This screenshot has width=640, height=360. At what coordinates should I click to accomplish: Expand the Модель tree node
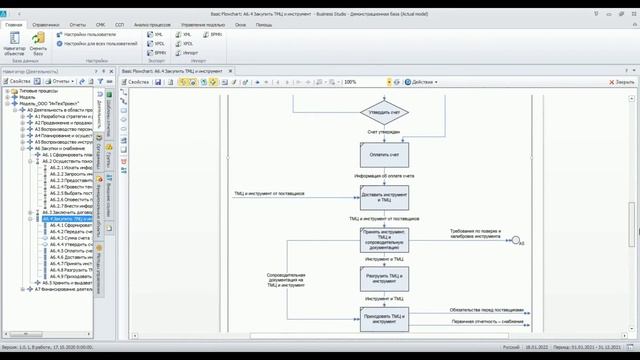(7, 97)
